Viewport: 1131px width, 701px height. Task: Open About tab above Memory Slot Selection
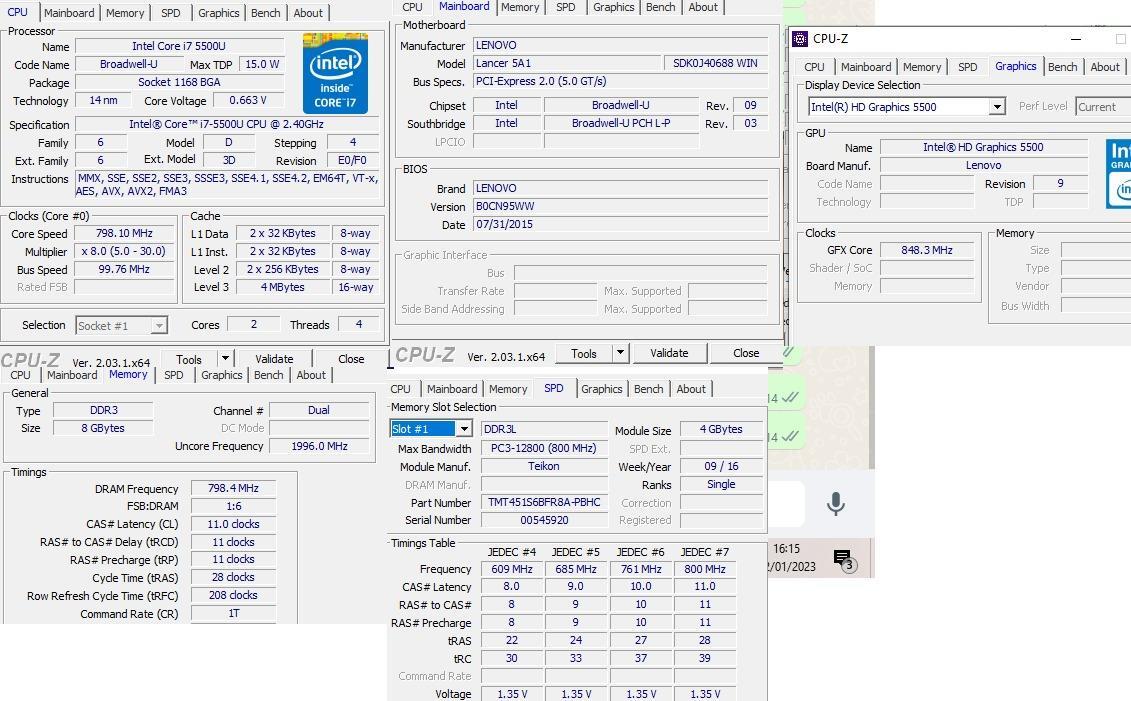point(691,389)
